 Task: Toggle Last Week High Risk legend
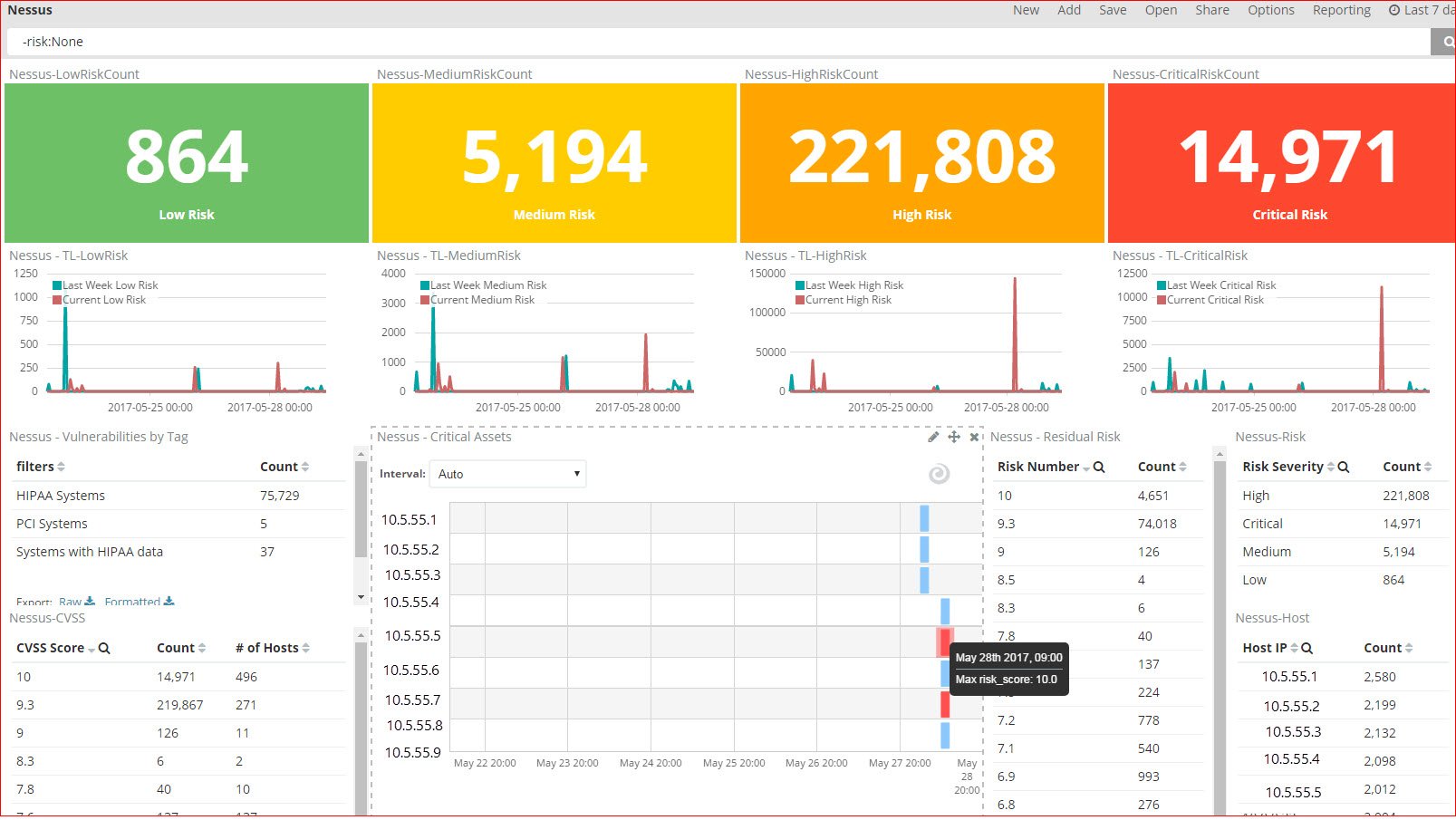pyautogui.click(x=850, y=285)
